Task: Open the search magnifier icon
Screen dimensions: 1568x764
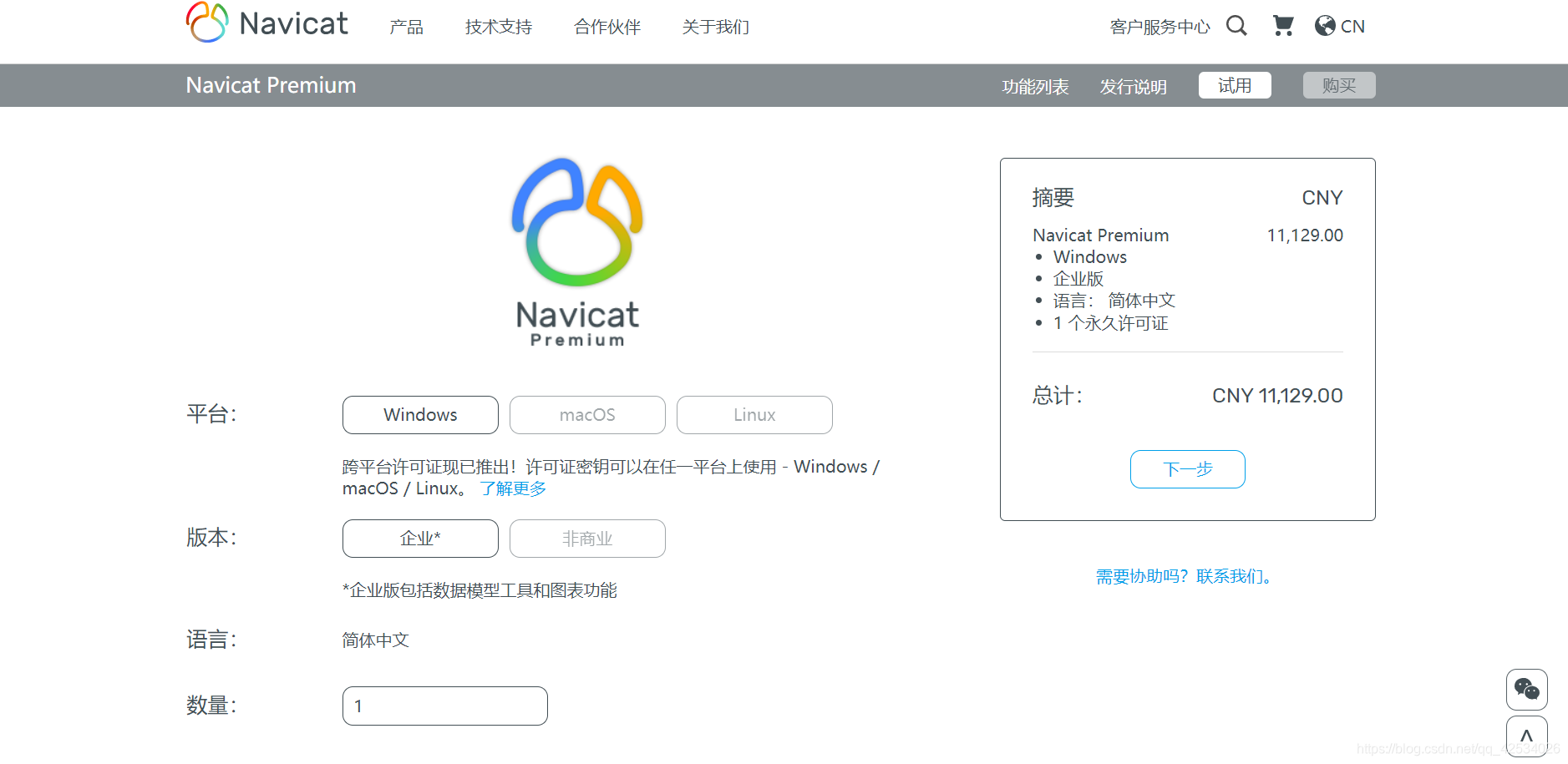Action: click(x=1236, y=26)
